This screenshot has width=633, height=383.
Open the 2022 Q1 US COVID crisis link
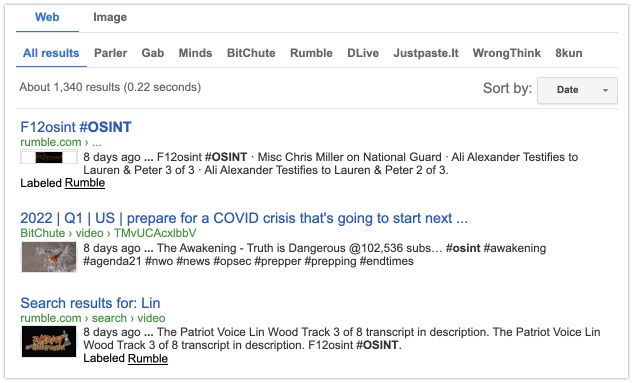click(244, 218)
